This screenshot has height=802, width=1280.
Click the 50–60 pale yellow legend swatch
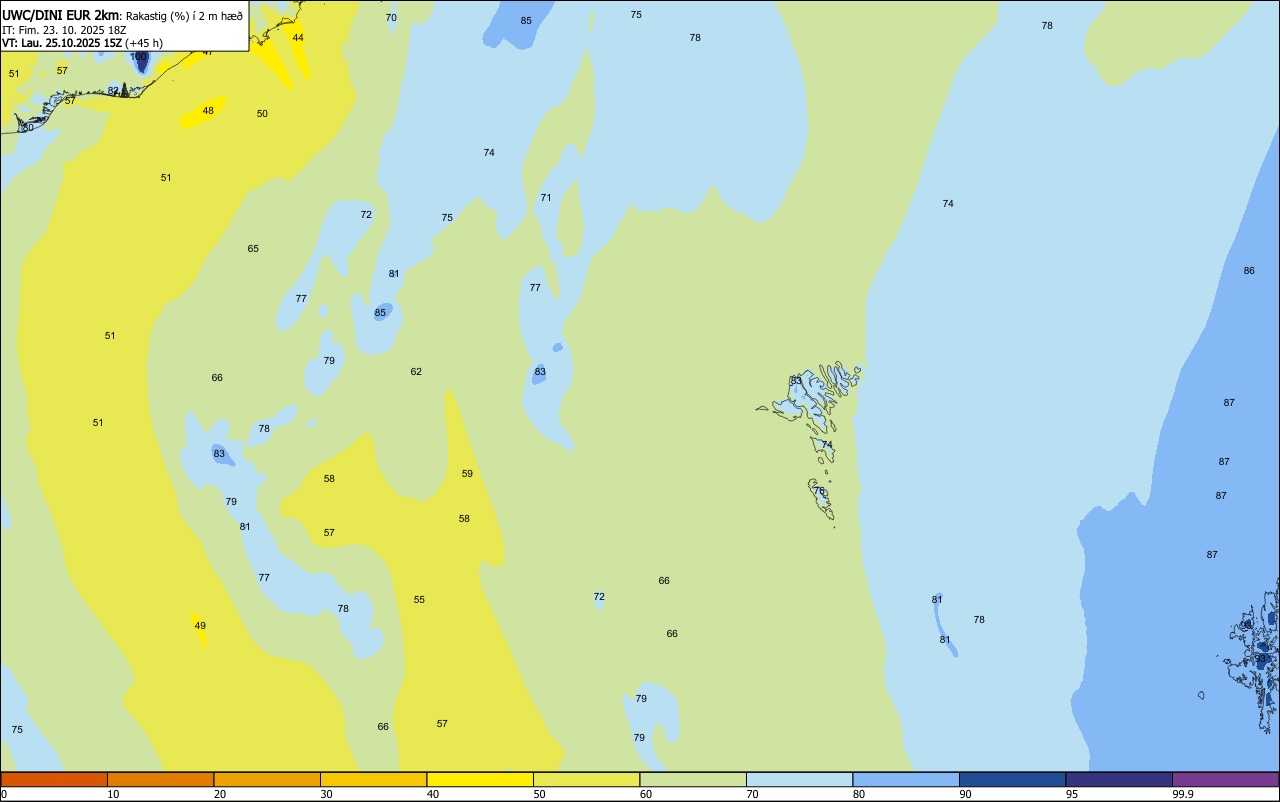(x=586, y=779)
